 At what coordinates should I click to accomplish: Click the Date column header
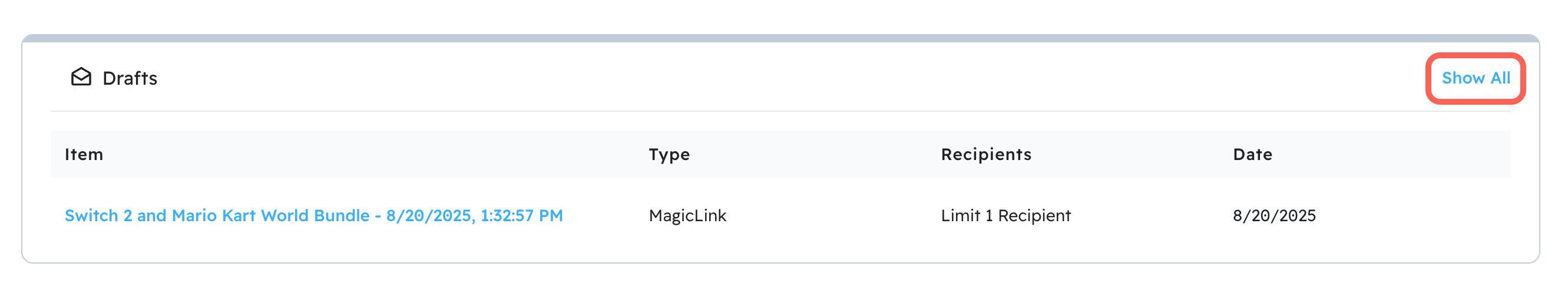coord(1252,154)
